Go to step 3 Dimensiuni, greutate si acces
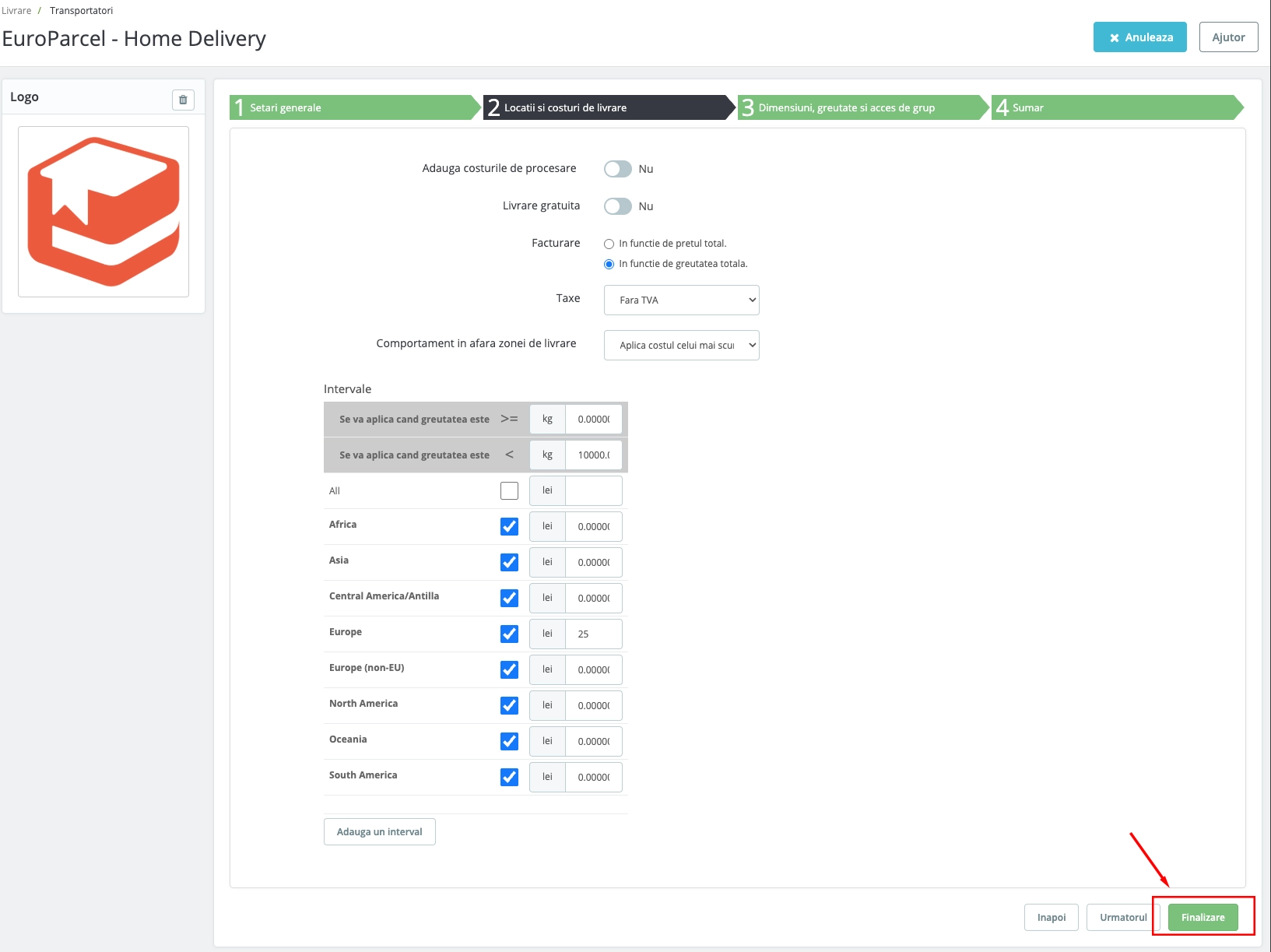 click(863, 107)
